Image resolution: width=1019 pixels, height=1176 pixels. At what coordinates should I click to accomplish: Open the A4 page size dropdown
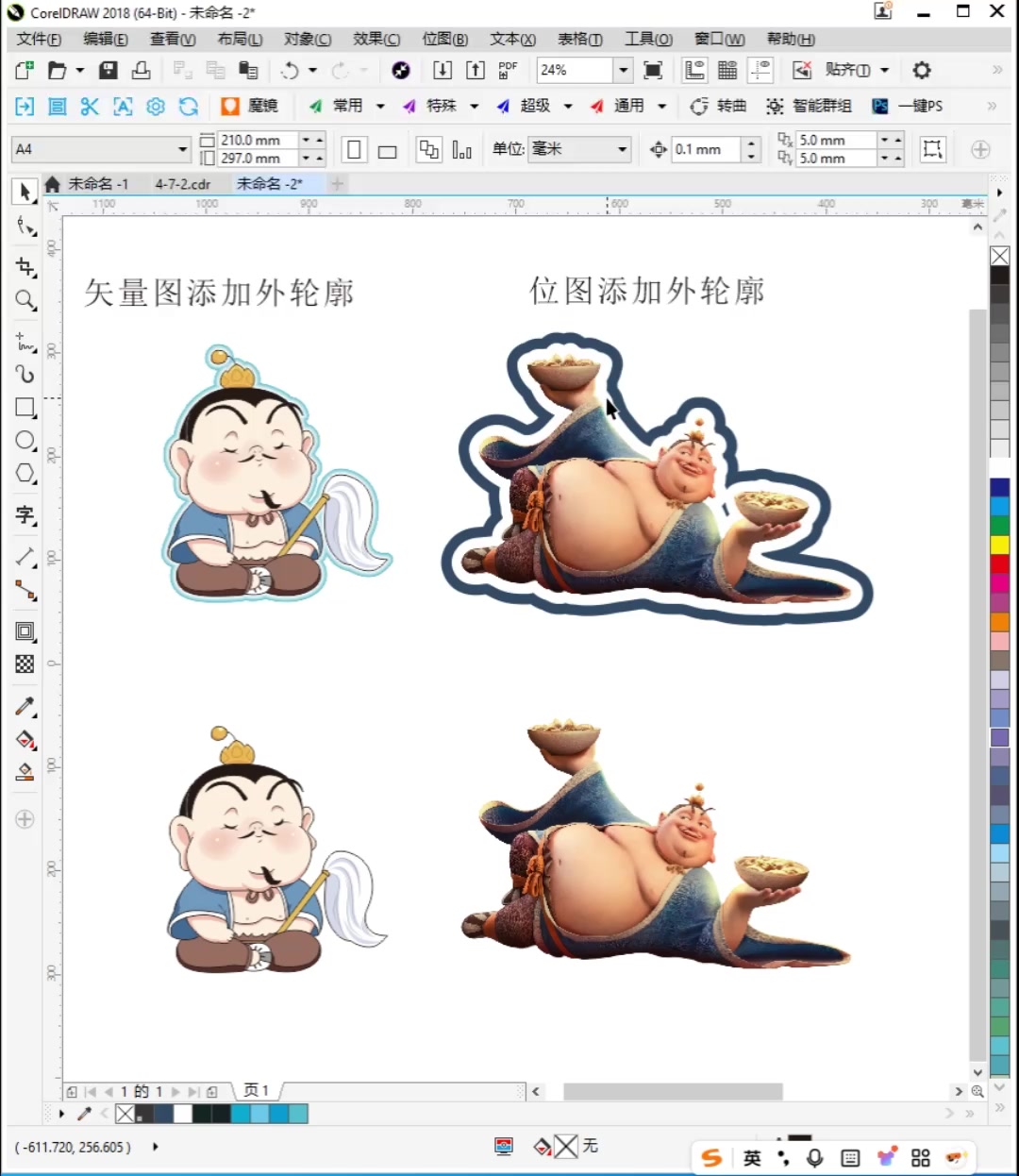point(185,149)
